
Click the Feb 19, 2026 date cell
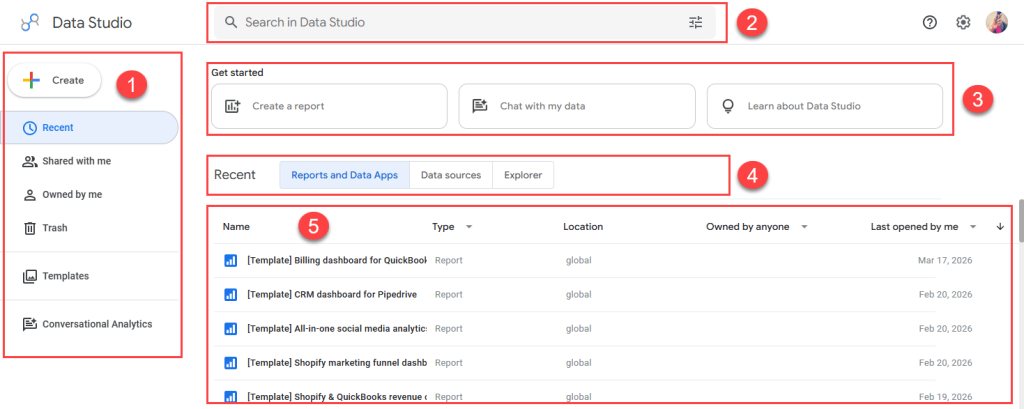pyautogui.click(x=945, y=397)
